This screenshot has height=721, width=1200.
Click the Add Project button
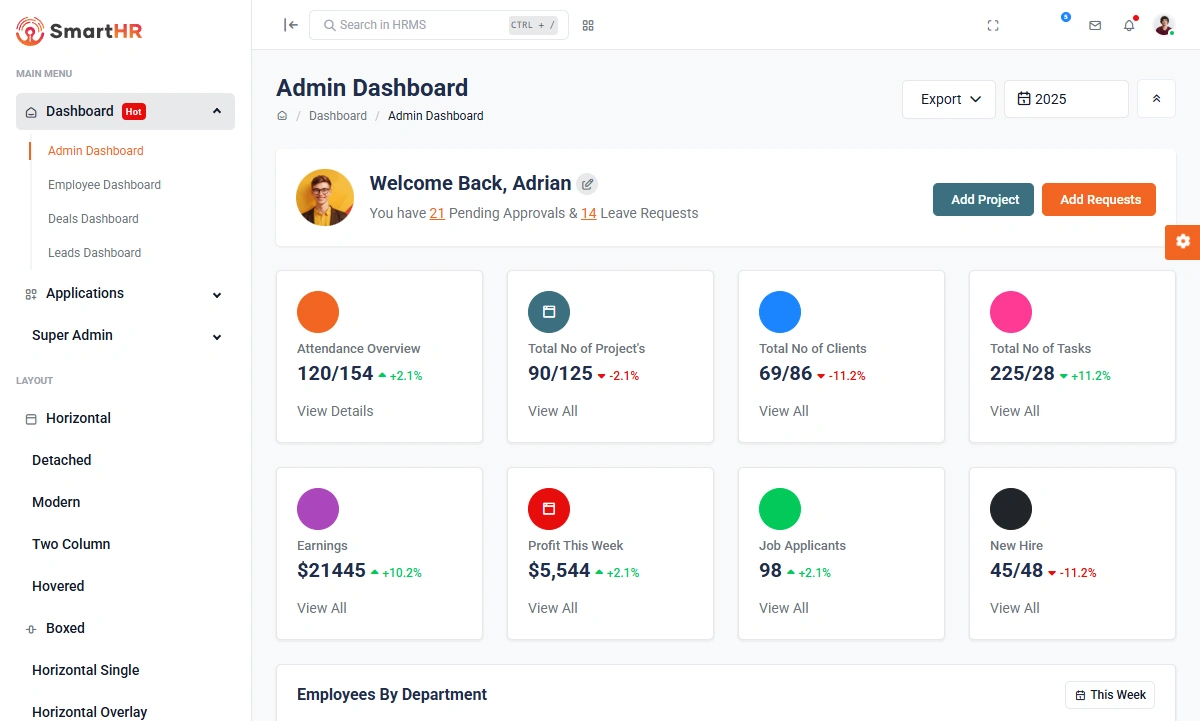[983, 199]
